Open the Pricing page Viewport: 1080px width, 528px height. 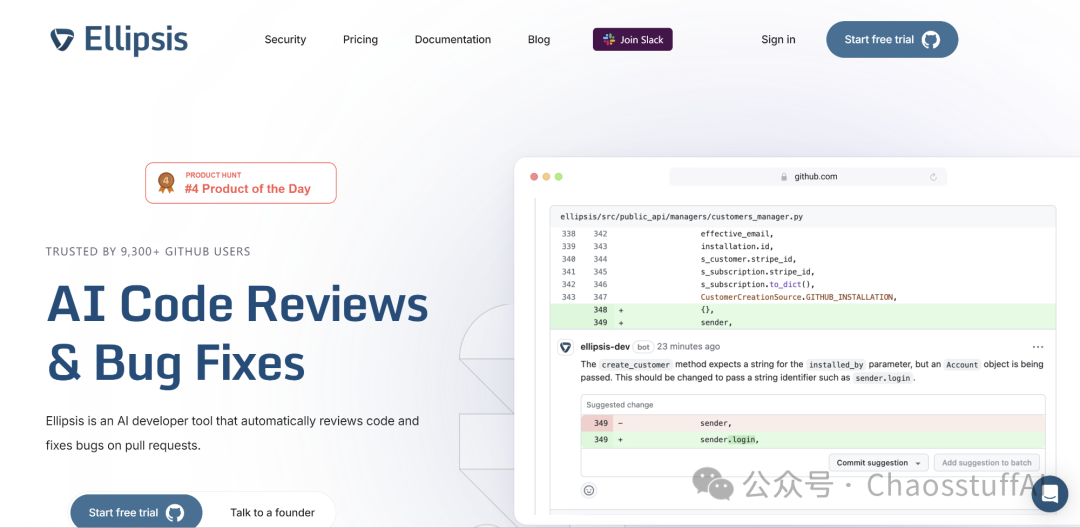[360, 40]
